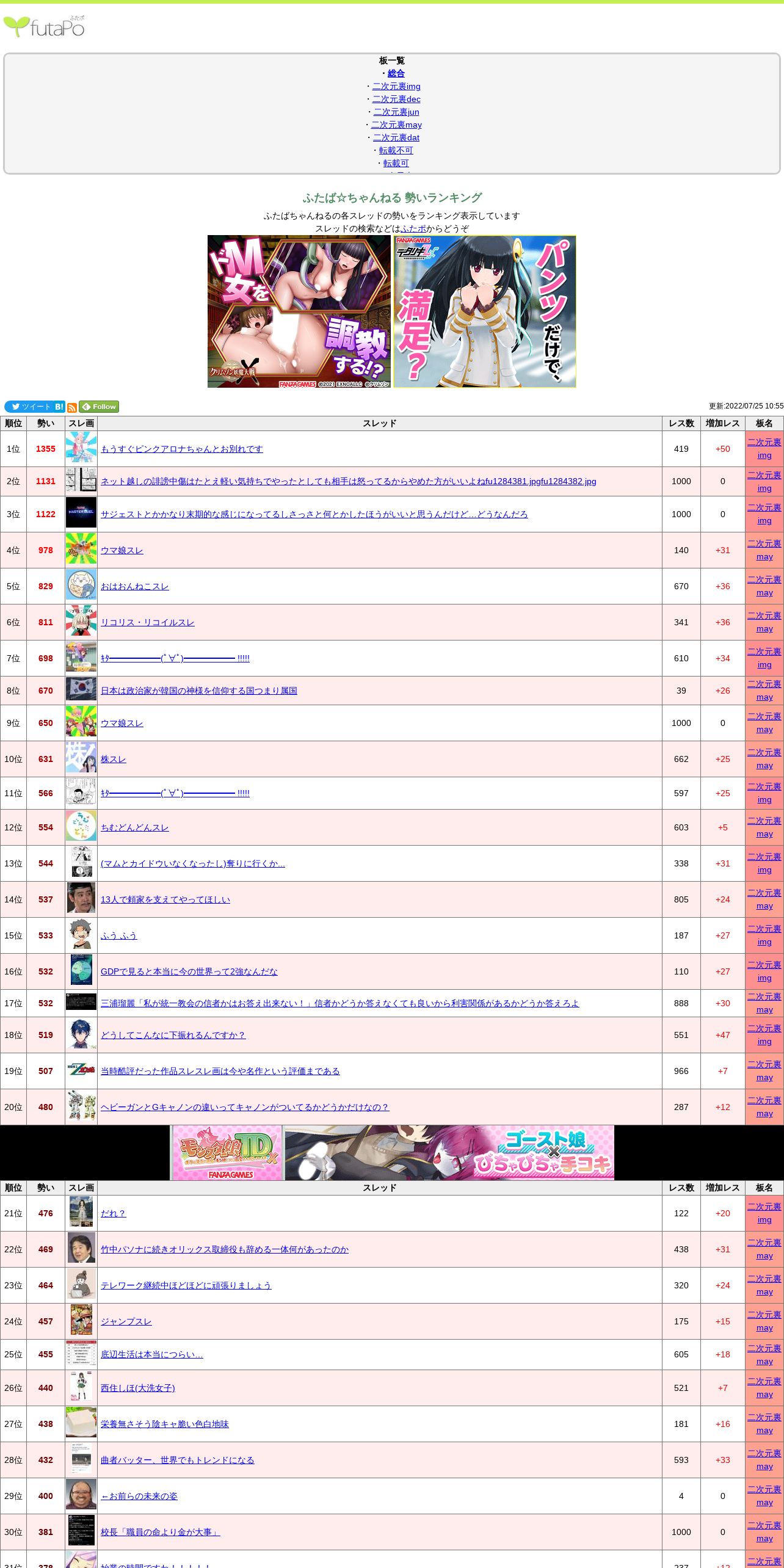This screenshot has height=1568, width=784.
Task: Open the rank 4 ウマ娘スレ thread
Action: click(122, 550)
